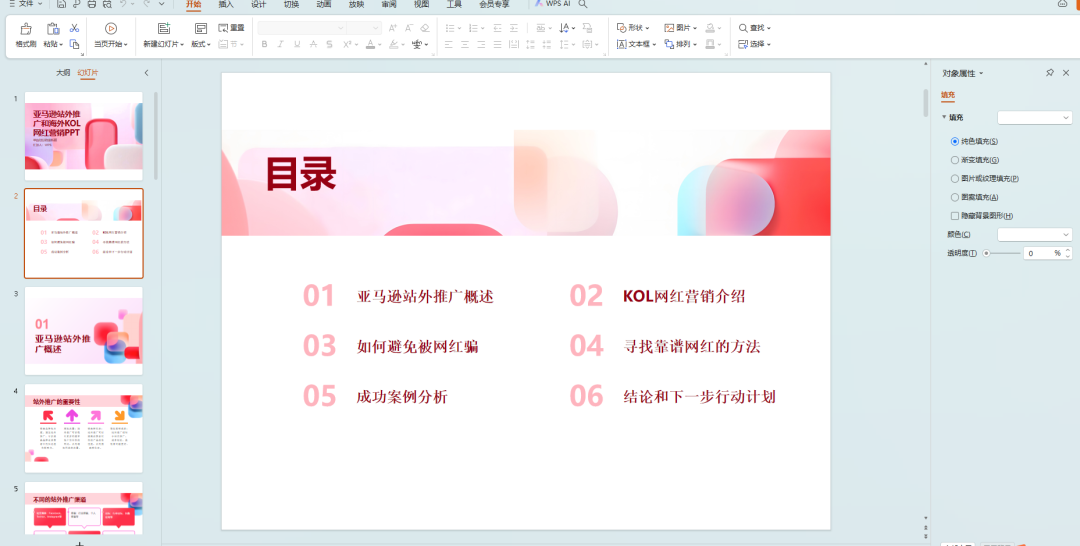The height and width of the screenshot is (546, 1080).
Task: Click the Format Painter (格式刷) icon
Action: [25, 29]
